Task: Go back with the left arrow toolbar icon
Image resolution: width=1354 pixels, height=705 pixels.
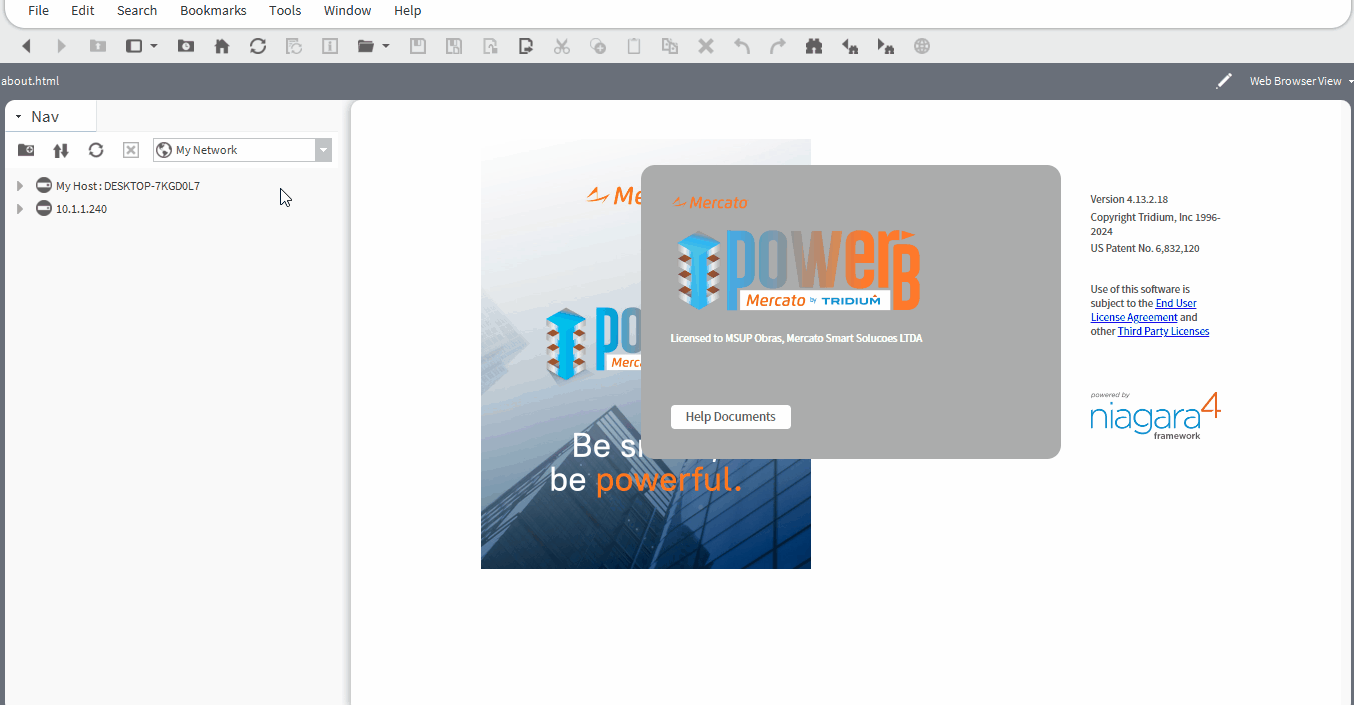Action: 27,46
